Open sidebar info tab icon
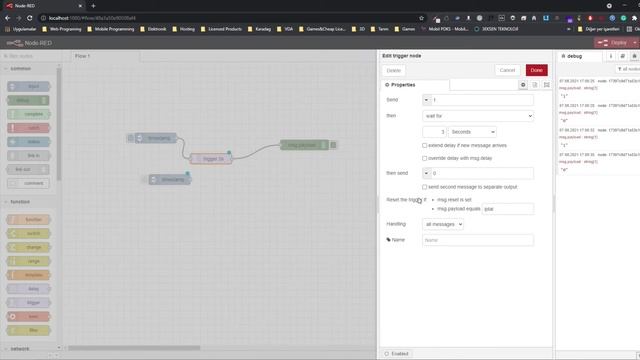Image resolution: width=640 pixels, height=360 pixels. click(611, 56)
